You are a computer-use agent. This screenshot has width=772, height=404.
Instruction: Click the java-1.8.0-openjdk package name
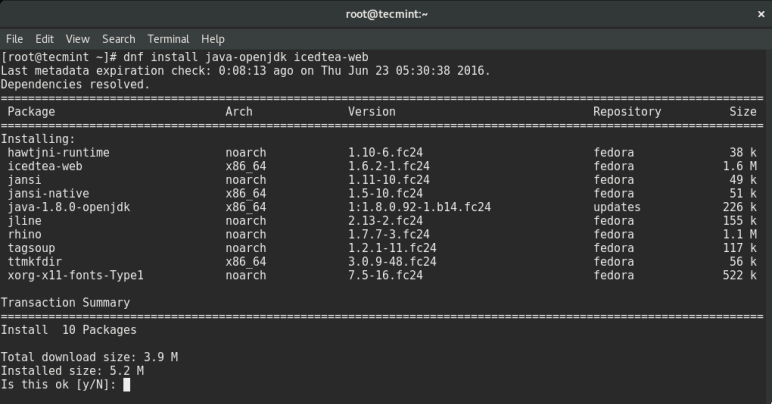click(69, 207)
